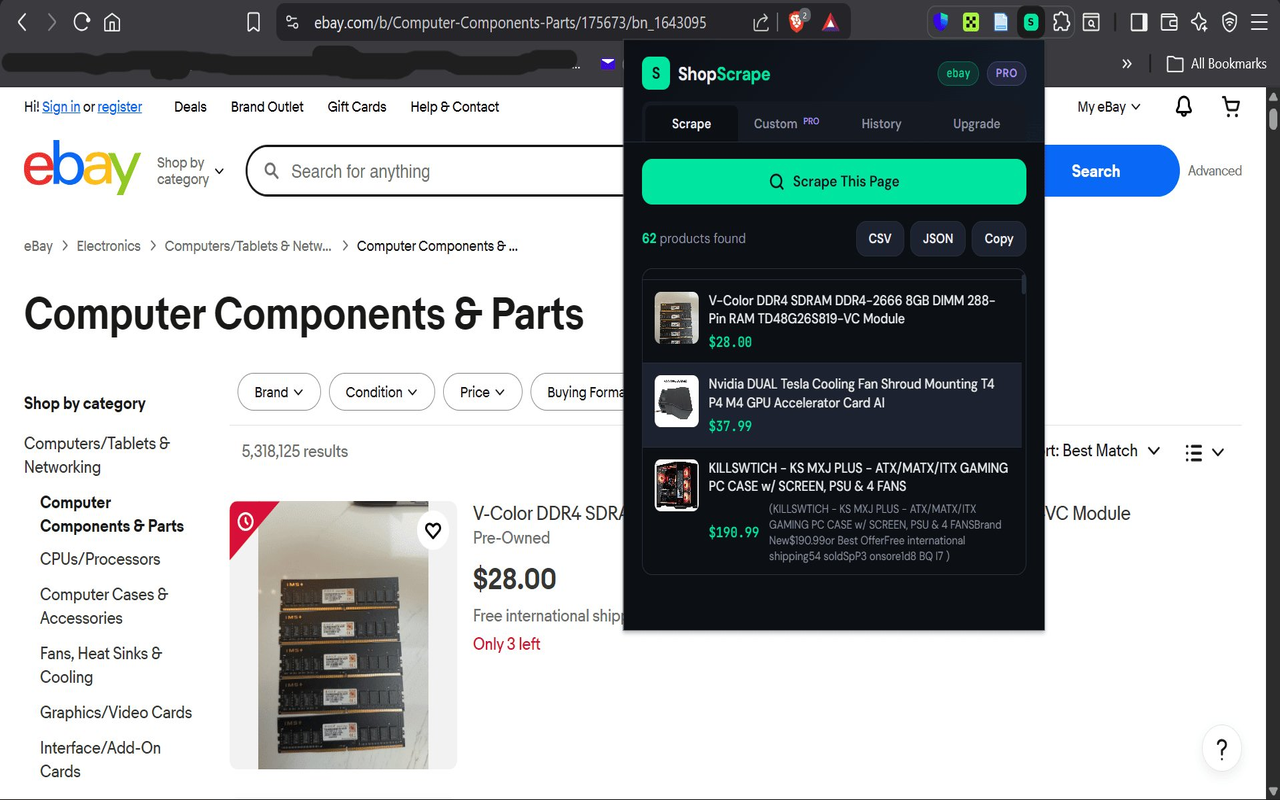
Task: Open the All Bookmarks folder
Action: tap(1217, 63)
